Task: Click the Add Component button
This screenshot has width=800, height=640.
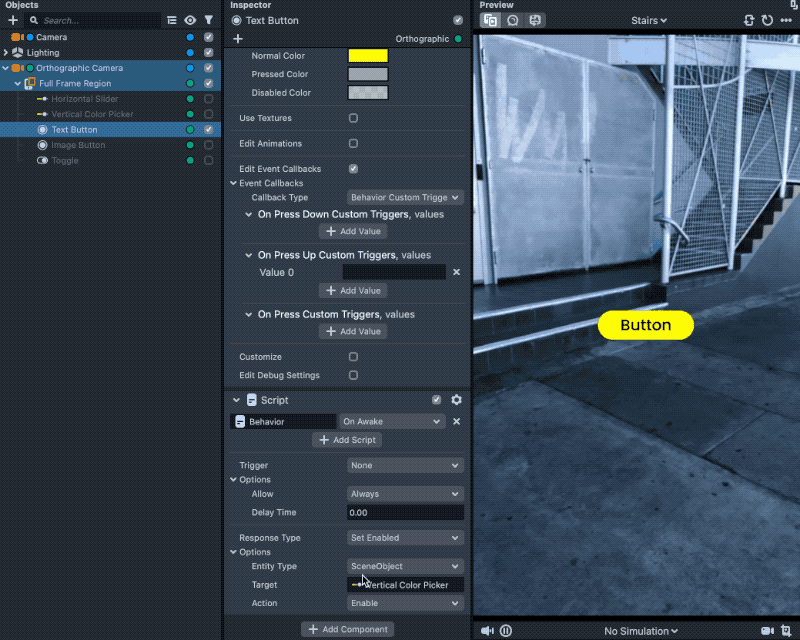Action: click(347, 629)
